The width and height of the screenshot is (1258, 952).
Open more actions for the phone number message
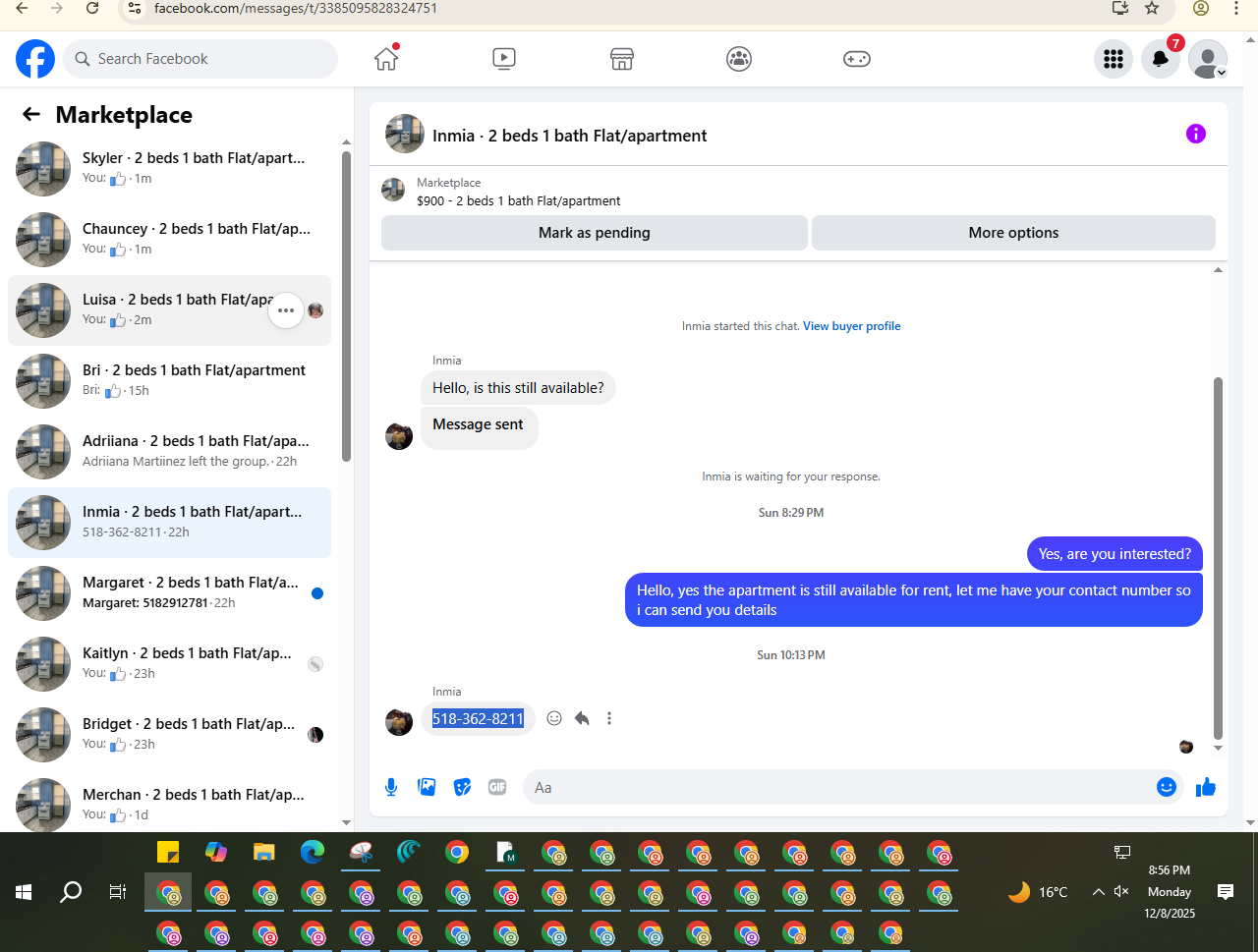click(609, 718)
